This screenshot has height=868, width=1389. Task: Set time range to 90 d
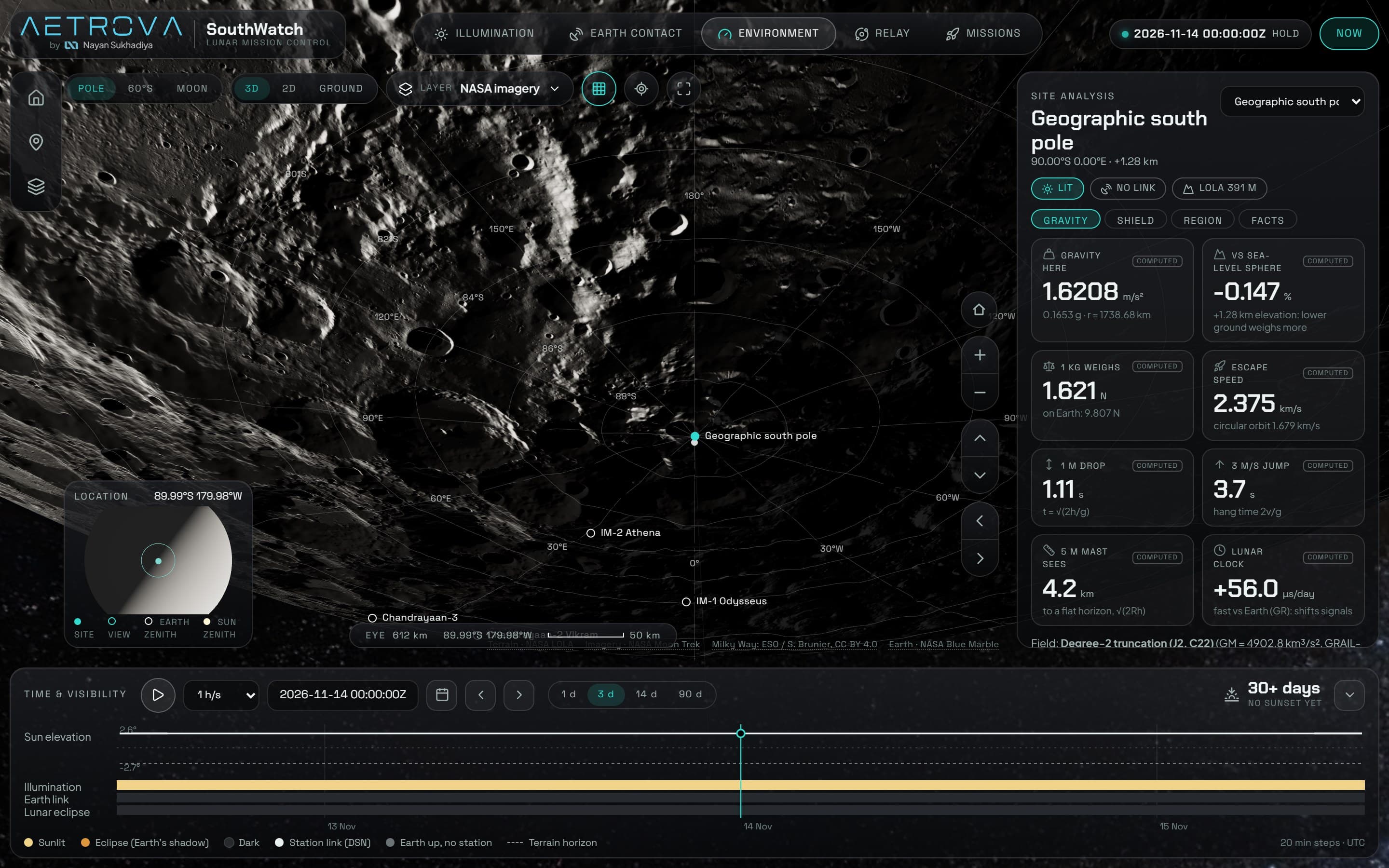[x=690, y=694]
